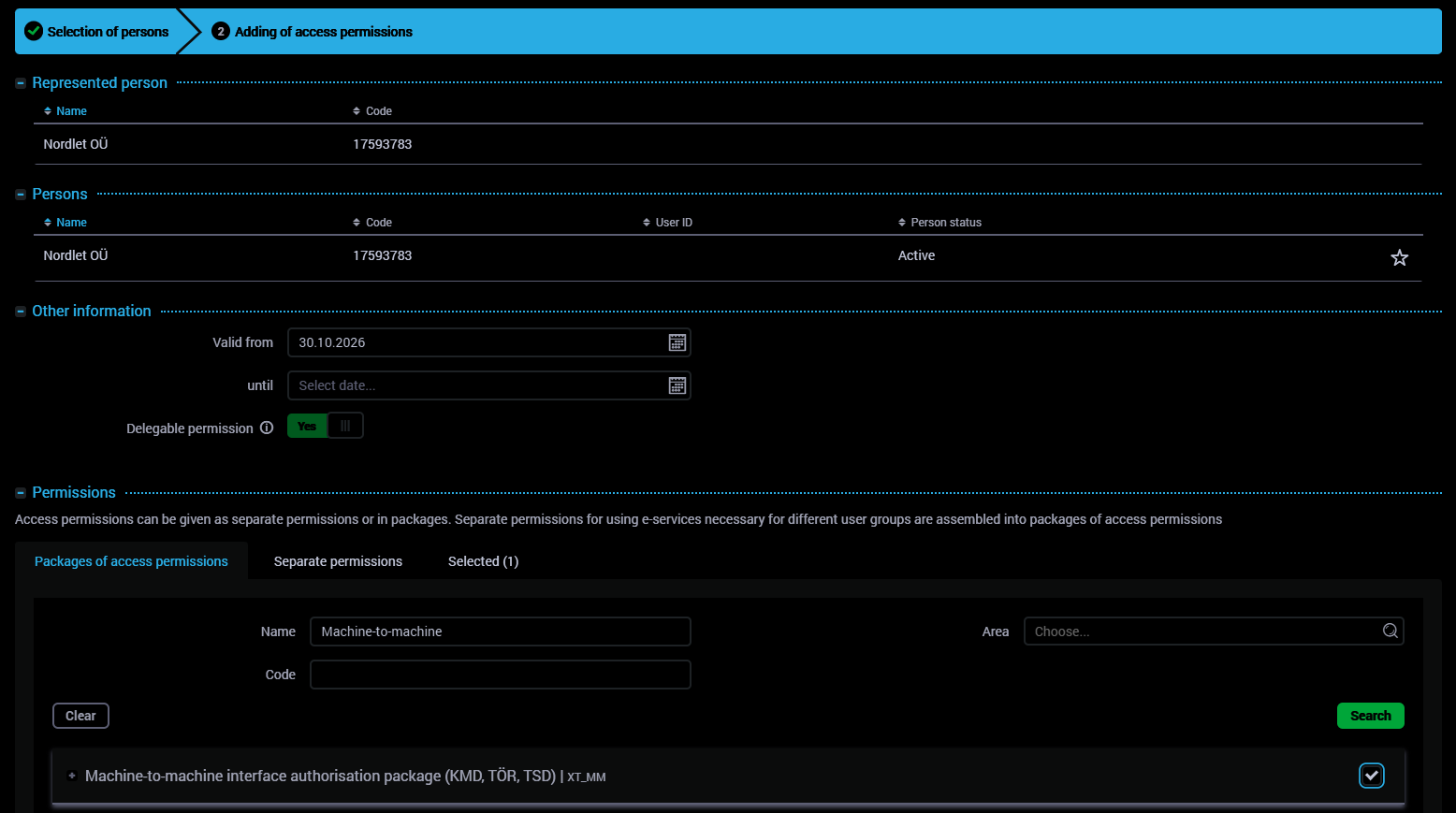Open the Valid from calendar picker
The height and width of the screenshot is (813, 1456).
point(677,342)
